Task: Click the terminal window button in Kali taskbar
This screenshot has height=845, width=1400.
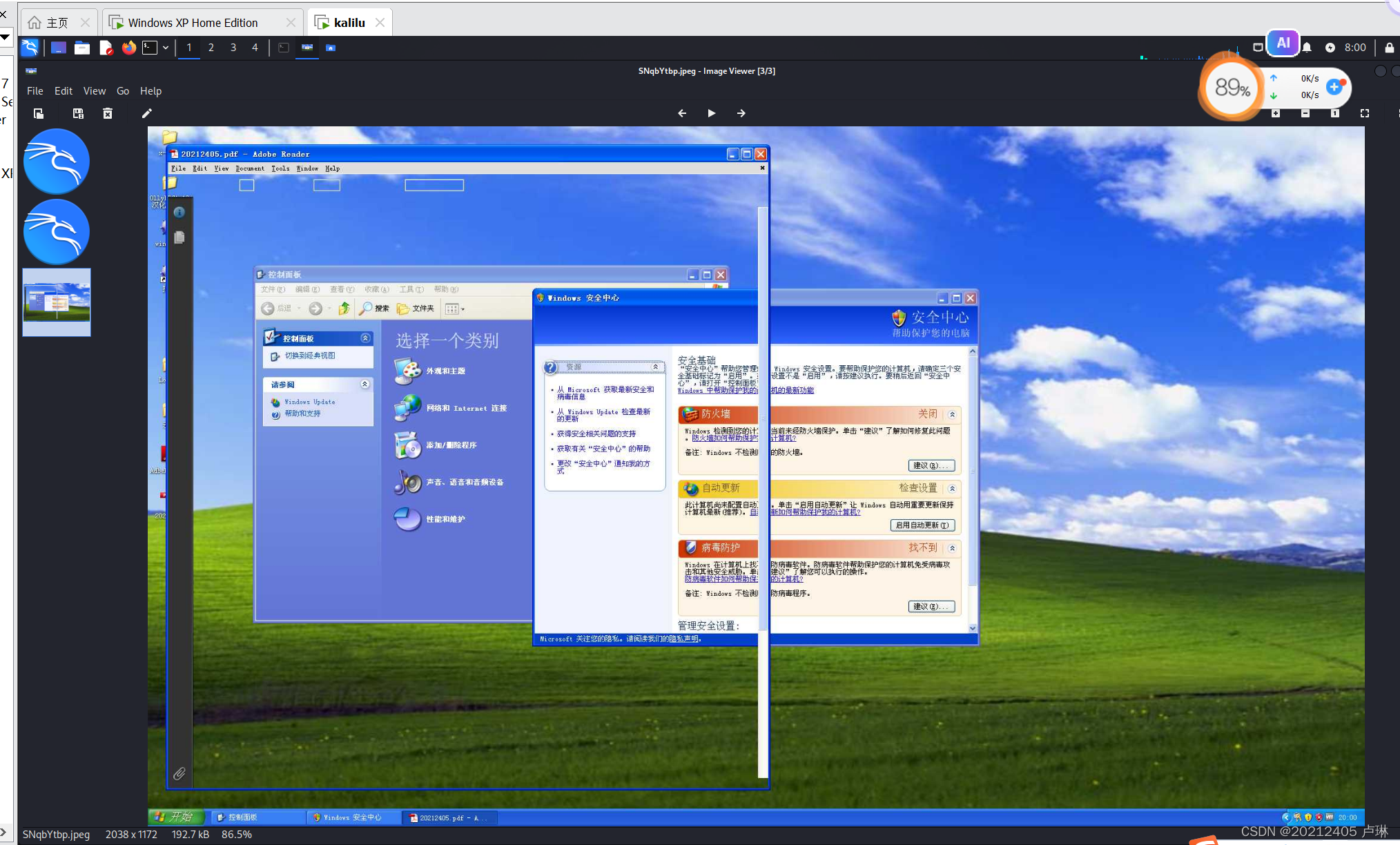Action: click(x=283, y=48)
